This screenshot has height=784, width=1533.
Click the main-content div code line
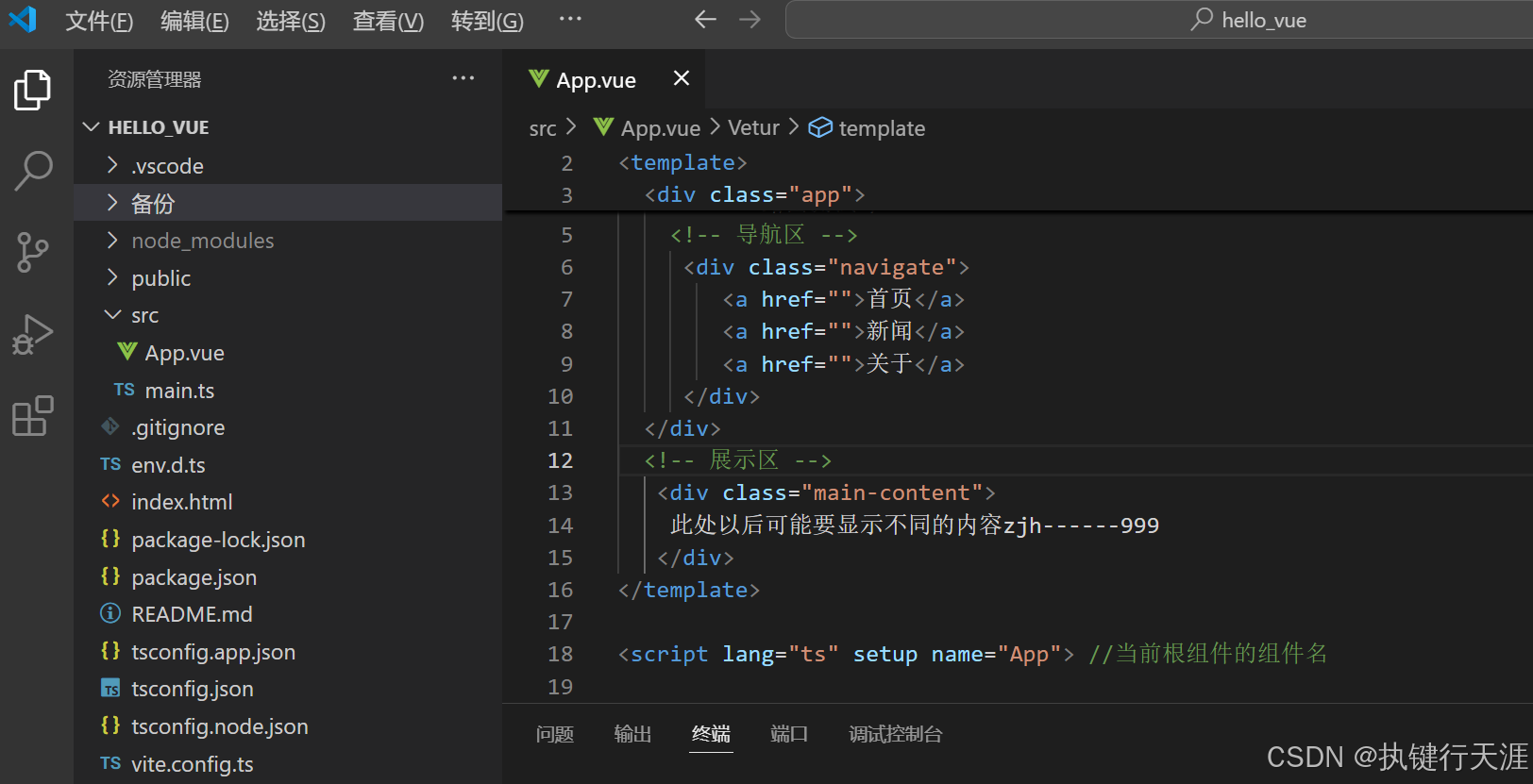(x=826, y=492)
